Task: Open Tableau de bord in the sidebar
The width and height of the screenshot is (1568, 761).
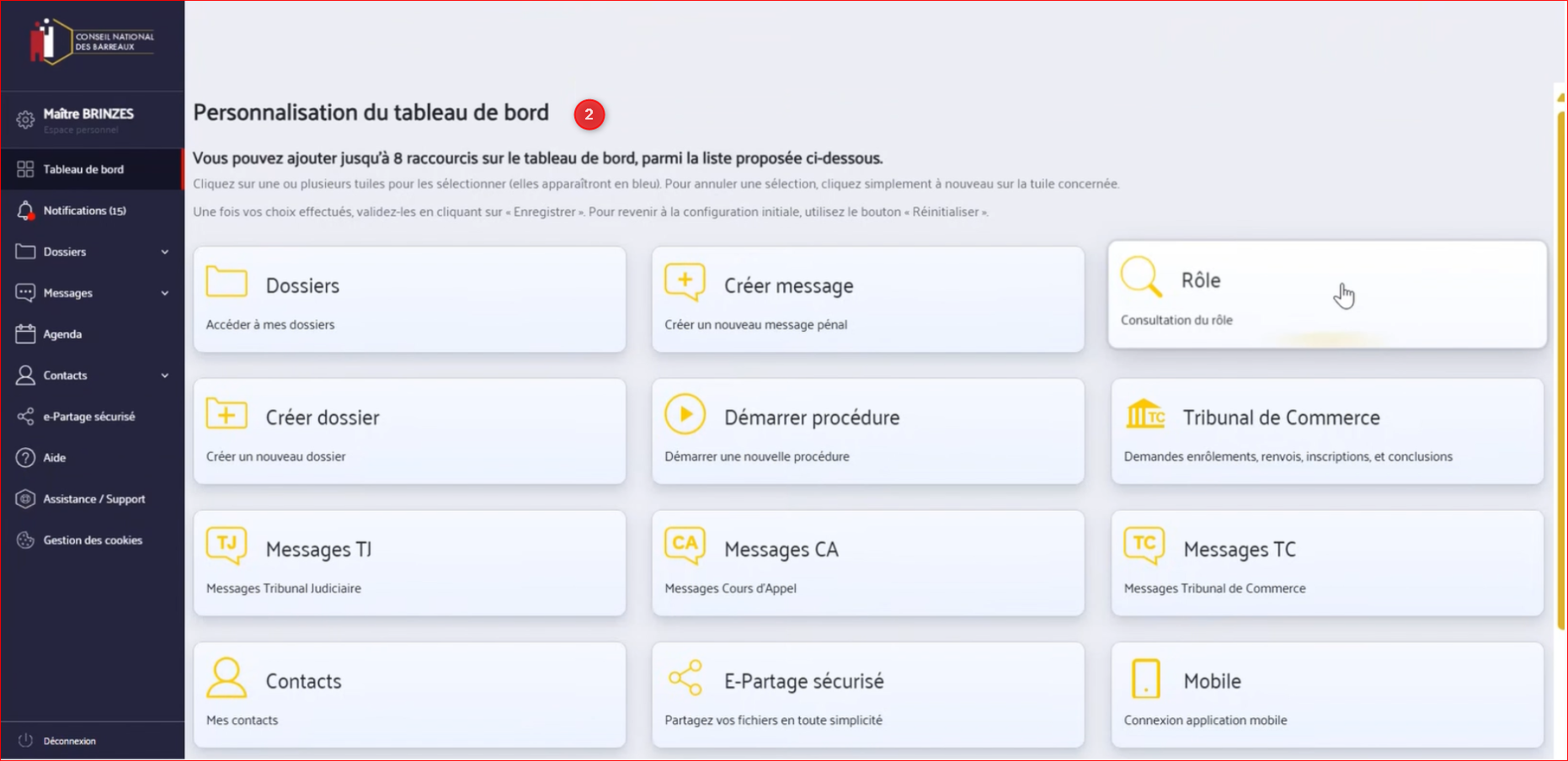Action: click(83, 169)
